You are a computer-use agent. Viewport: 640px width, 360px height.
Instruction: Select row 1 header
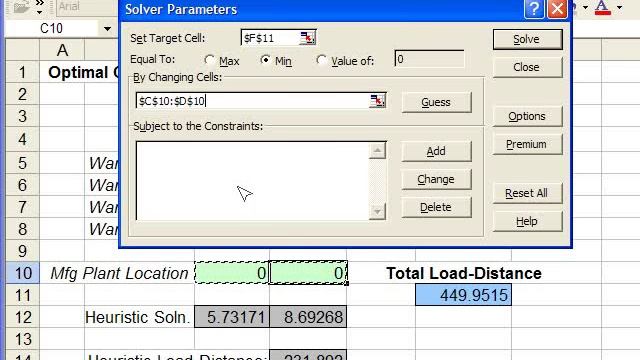(22, 72)
